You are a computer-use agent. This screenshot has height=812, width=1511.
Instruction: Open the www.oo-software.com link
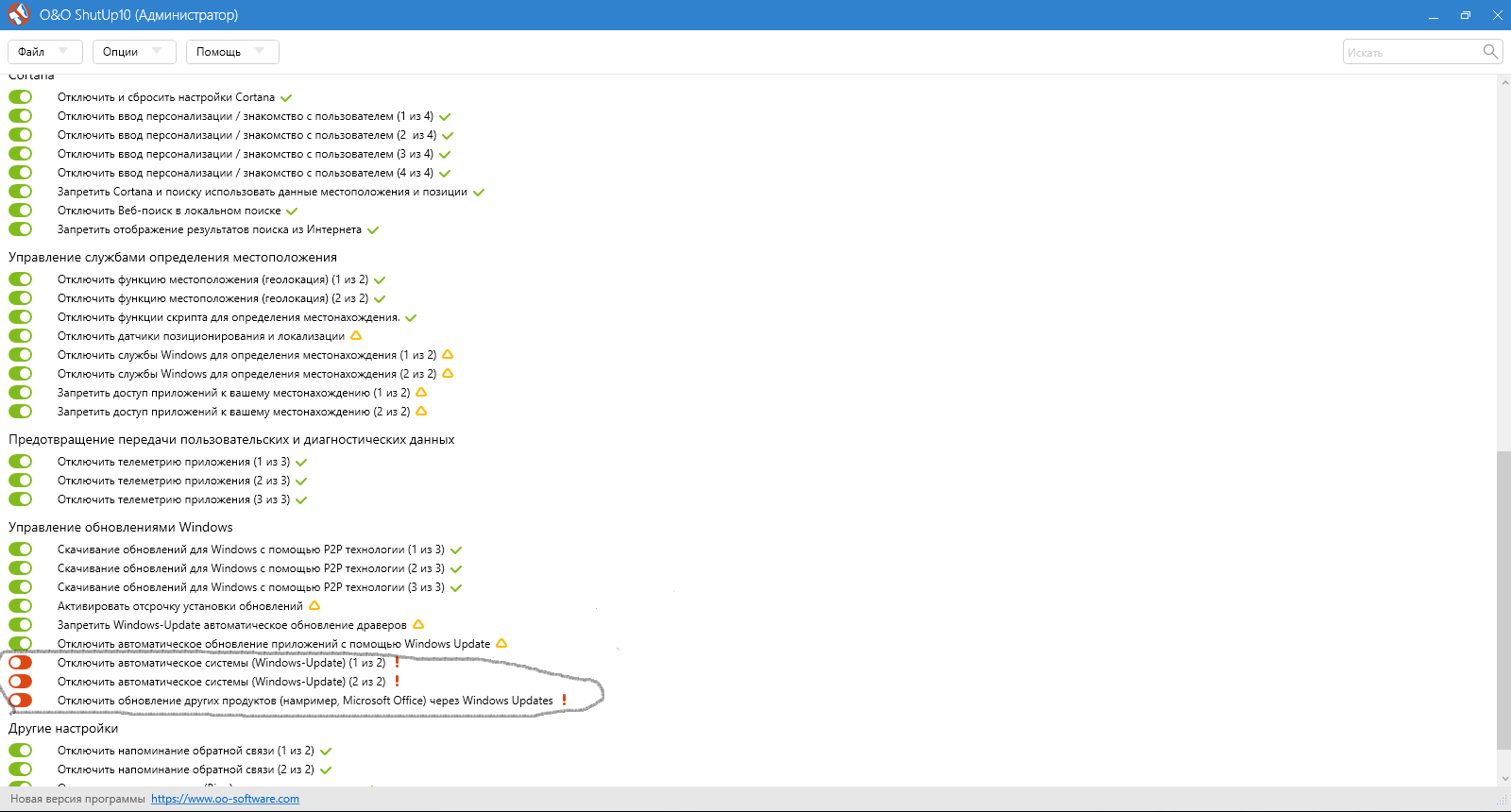[225, 799]
